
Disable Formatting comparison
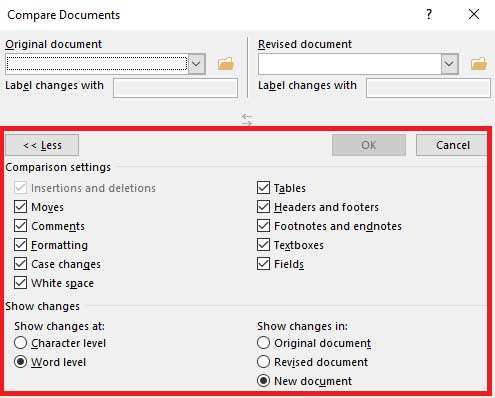(x=20, y=245)
